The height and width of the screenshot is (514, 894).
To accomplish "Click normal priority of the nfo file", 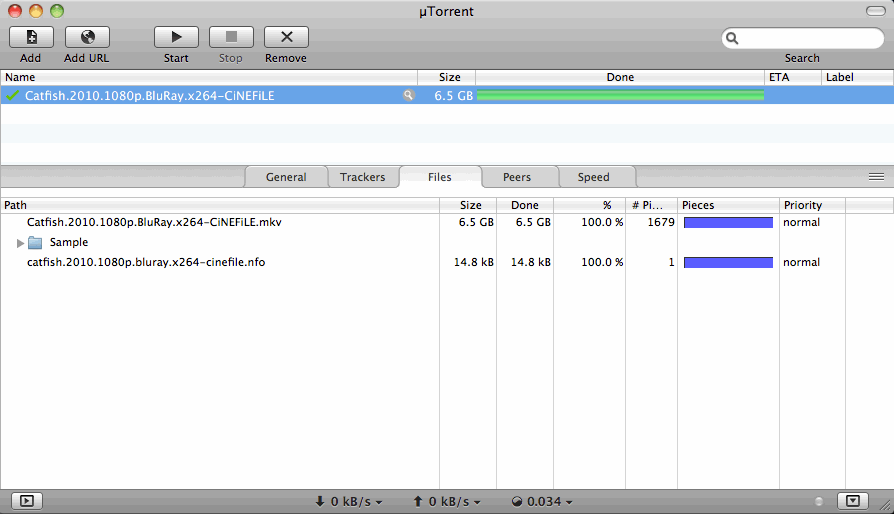I will click(801, 262).
